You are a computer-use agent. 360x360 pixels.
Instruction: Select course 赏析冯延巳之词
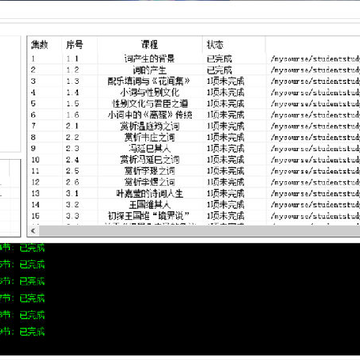pos(149,160)
